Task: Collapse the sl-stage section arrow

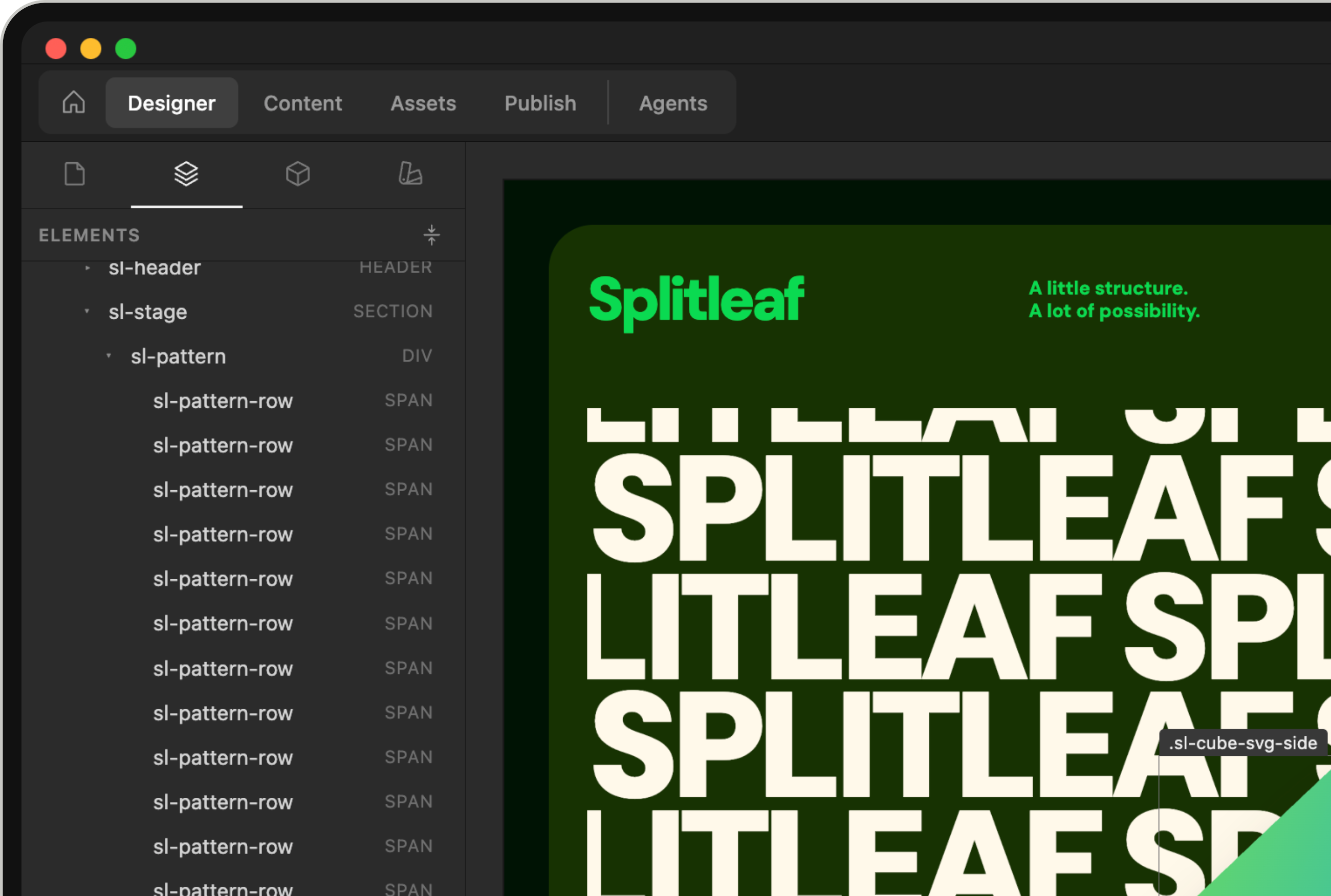Action: 87,312
